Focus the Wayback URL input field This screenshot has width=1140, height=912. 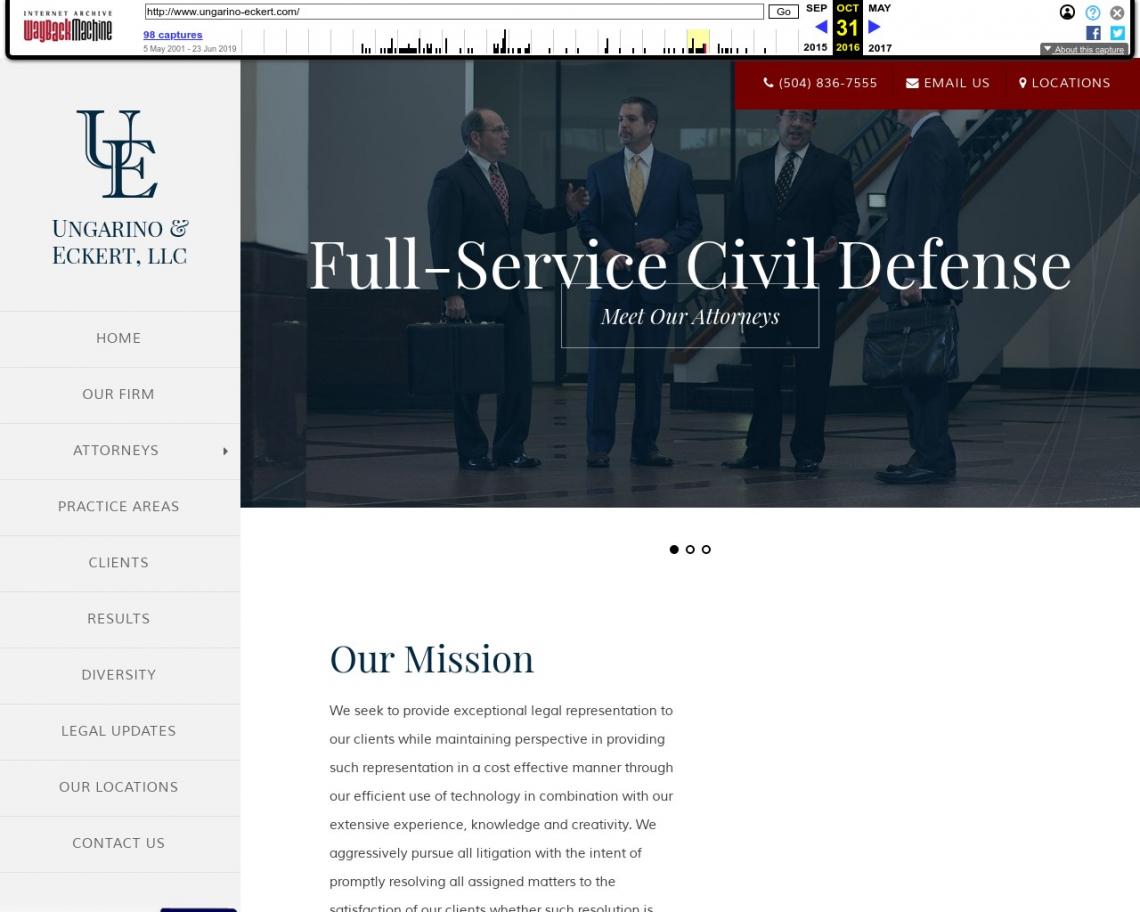(454, 12)
